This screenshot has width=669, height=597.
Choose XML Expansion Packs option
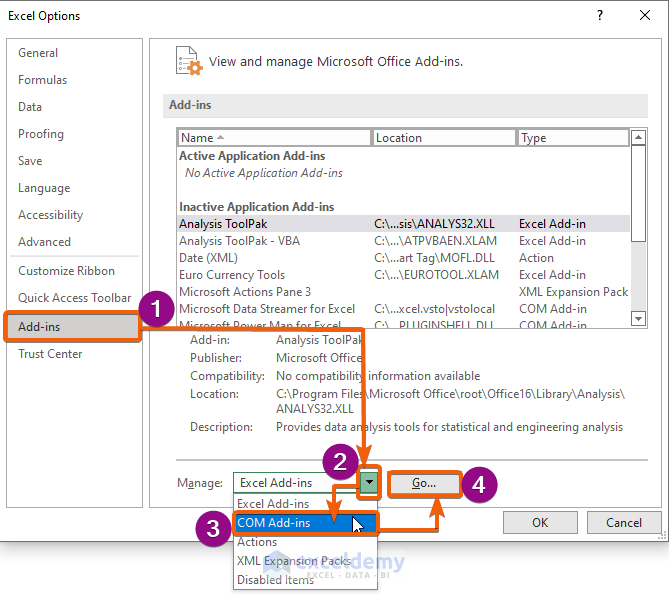coord(305,561)
